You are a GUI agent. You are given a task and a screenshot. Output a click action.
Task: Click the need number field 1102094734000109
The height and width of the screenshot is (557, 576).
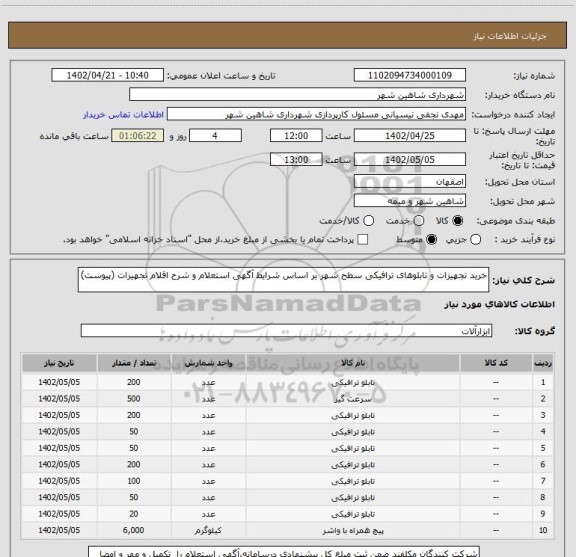click(410, 75)
